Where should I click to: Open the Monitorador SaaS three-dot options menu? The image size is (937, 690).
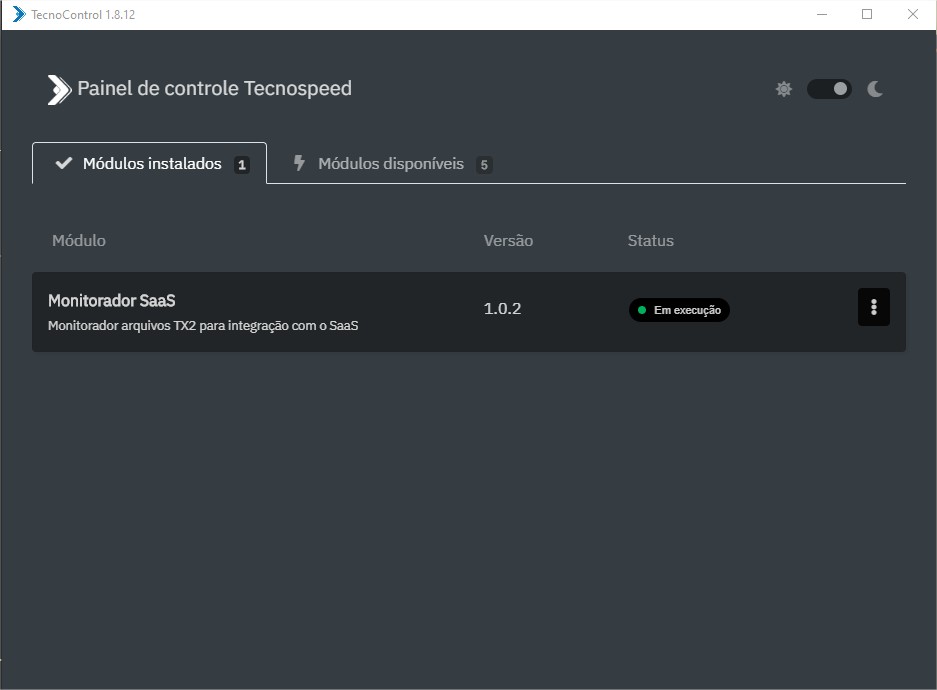click(874, 307)
